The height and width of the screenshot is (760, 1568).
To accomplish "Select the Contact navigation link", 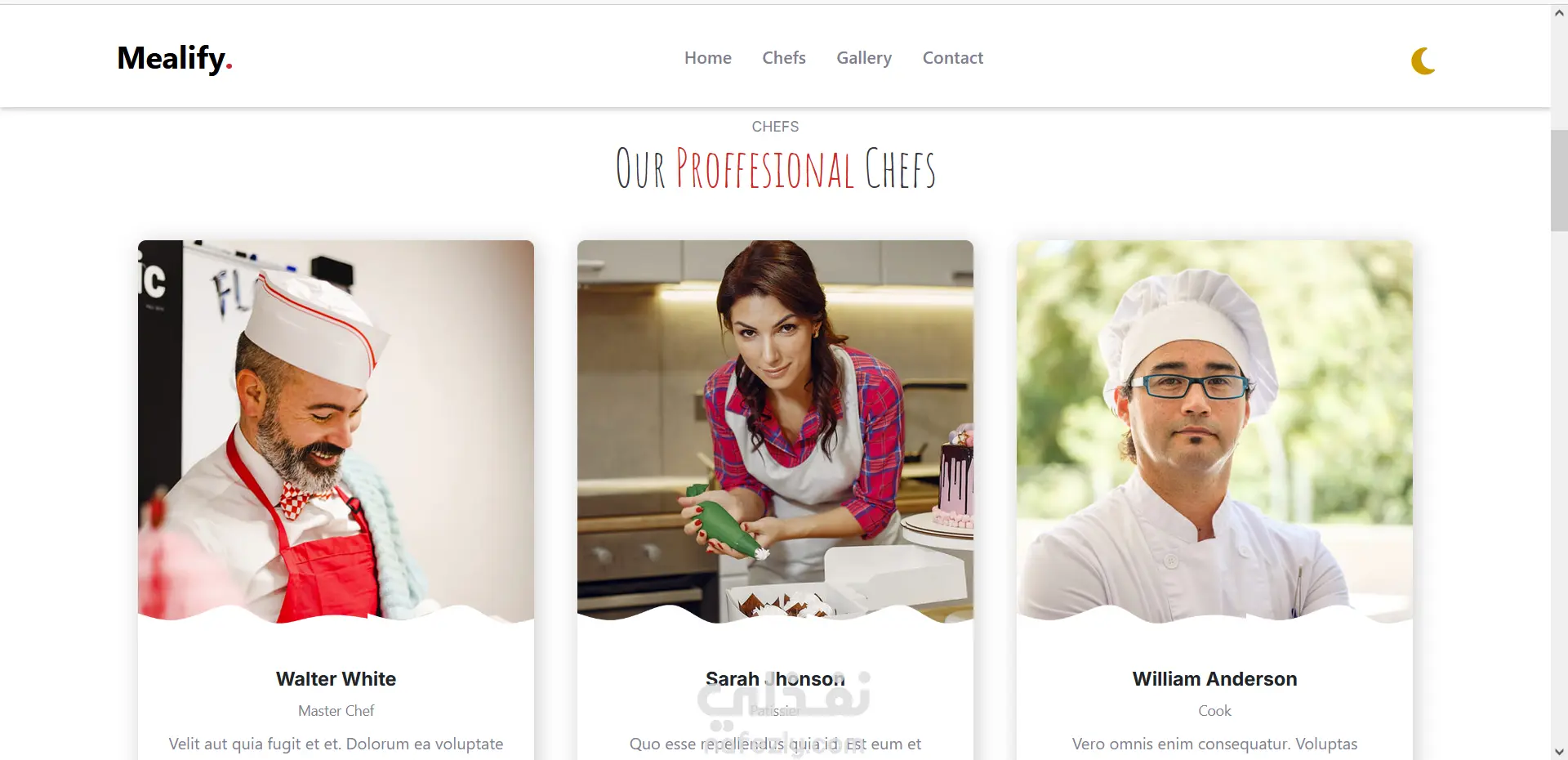I will point(953,58).
